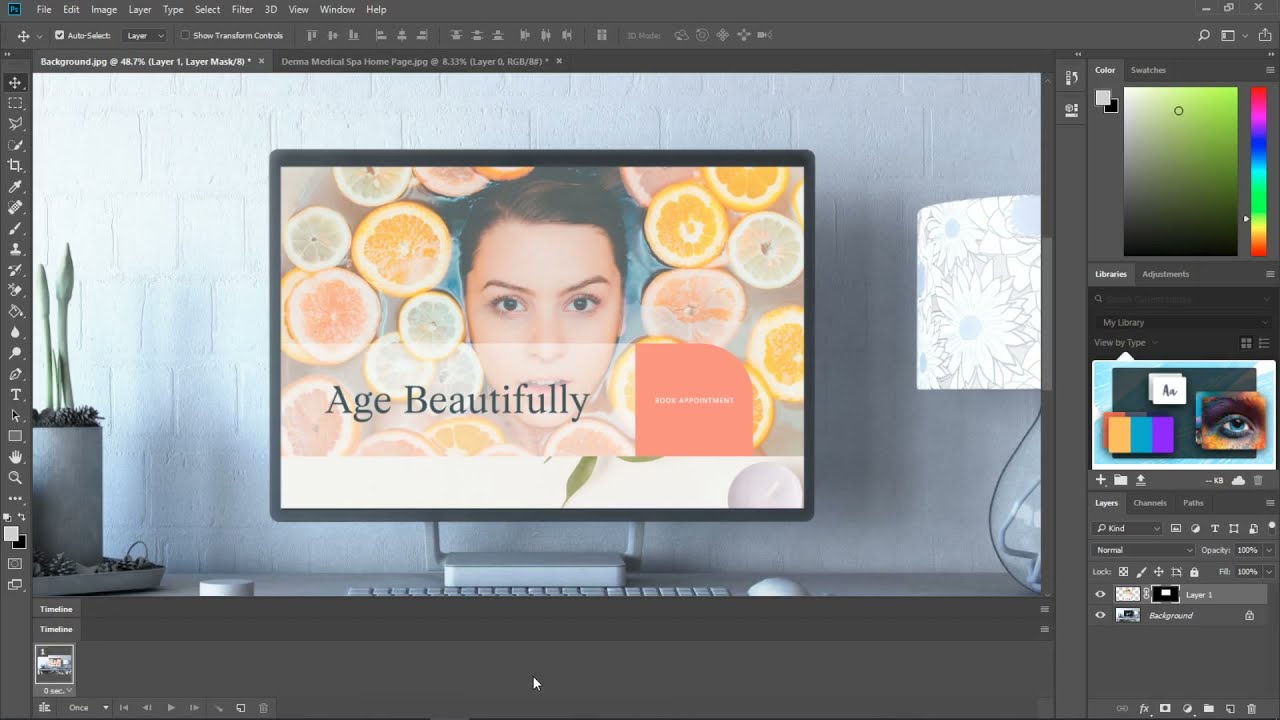
Task: Open the Layers panel options menu
Action: (1270, 503)
